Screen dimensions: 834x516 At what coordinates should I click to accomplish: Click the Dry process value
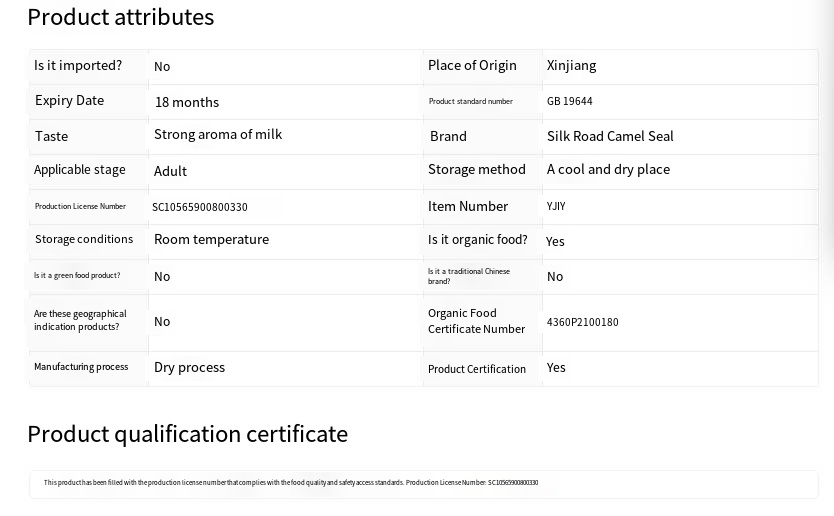pyautogui.click(x=189, y=367)
